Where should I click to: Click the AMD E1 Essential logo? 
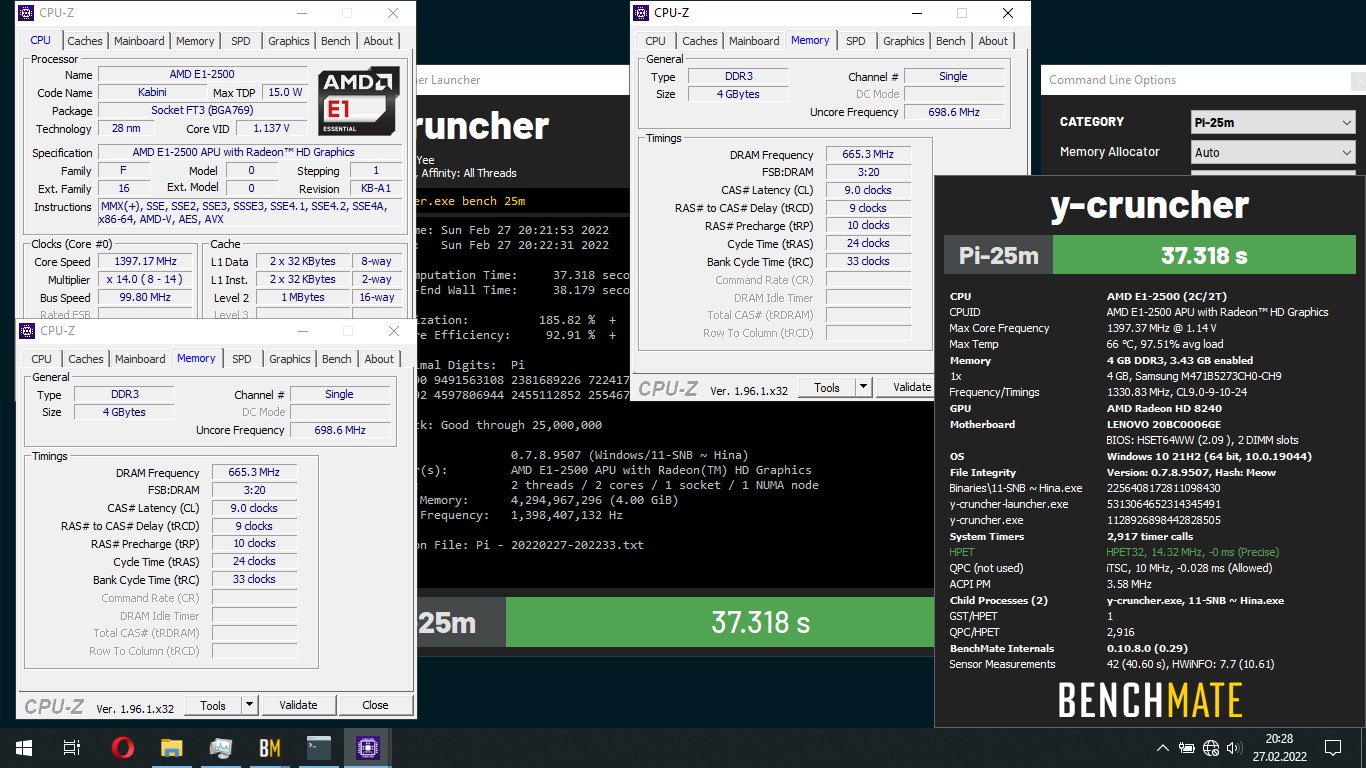(359, 101)
